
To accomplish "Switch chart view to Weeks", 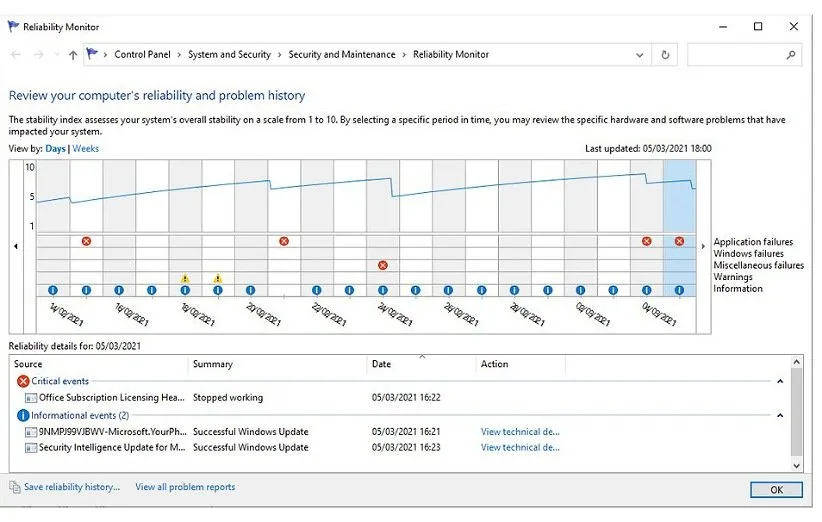I will click(x=86, y=149).
